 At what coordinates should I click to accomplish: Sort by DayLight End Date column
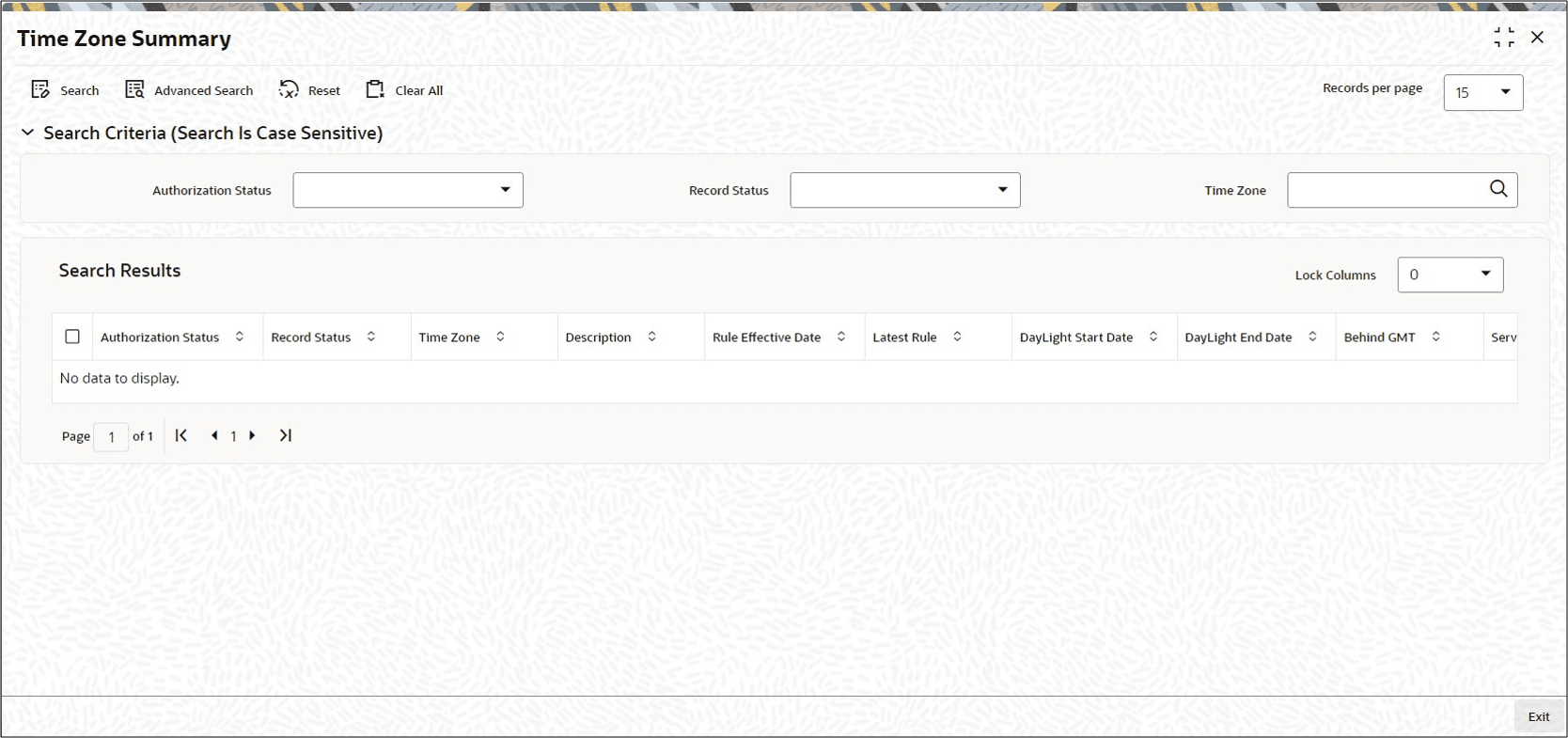pyautogui.click(x=1312, y=337)
